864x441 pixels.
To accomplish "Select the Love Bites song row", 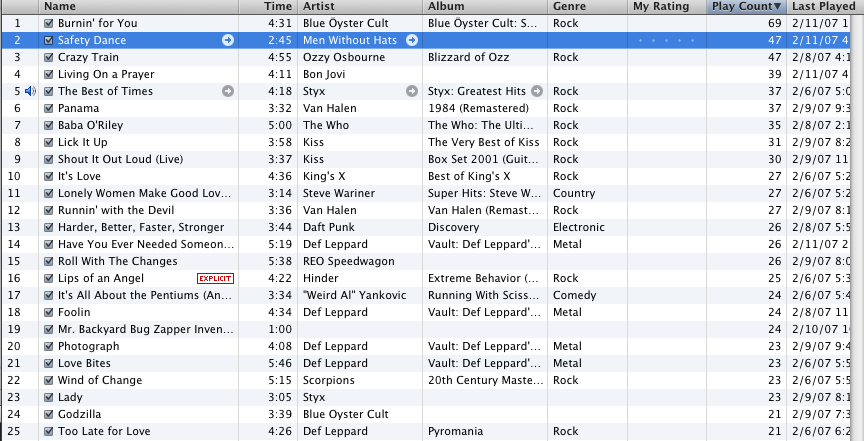I will (x=425, y=363).
